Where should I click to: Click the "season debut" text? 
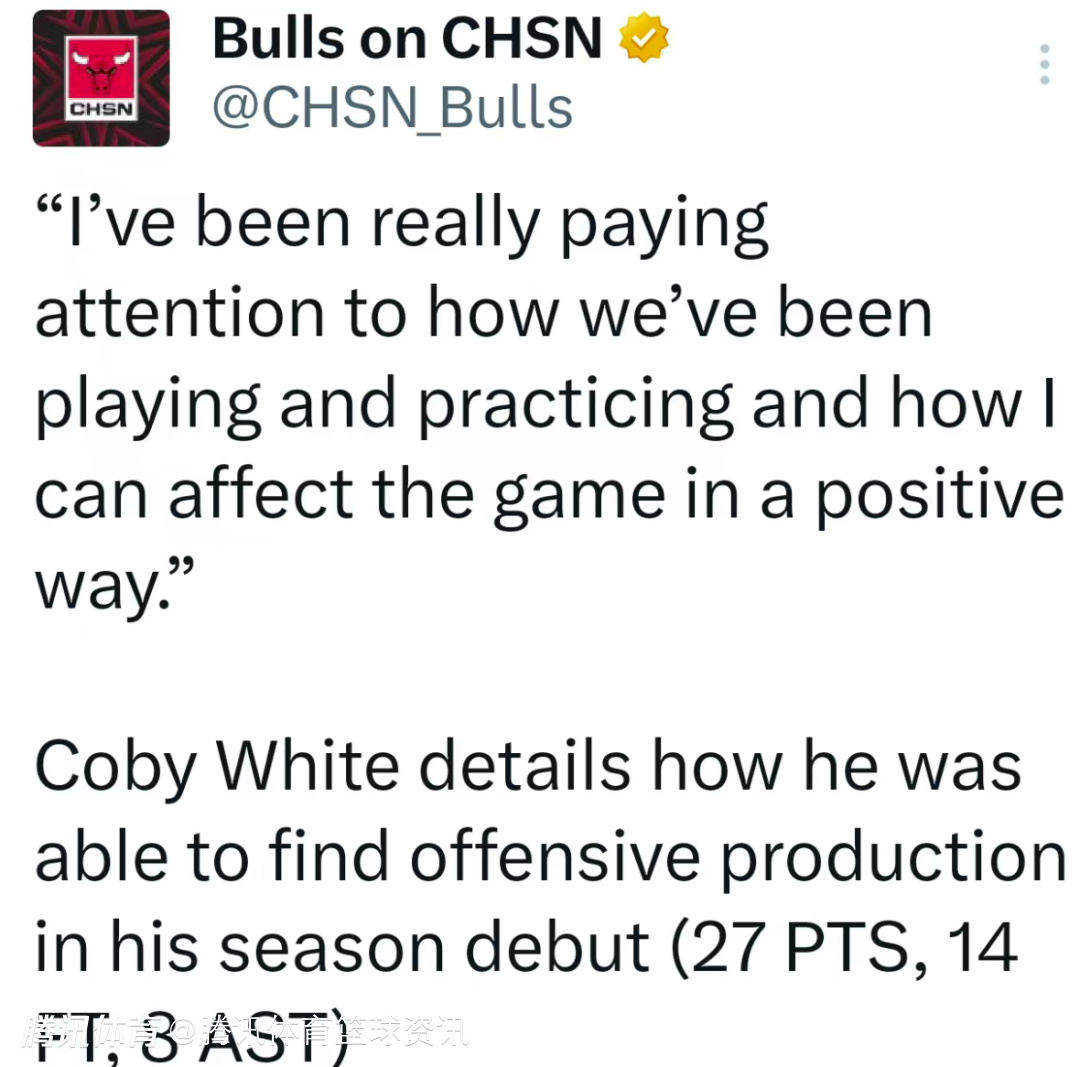pyautogui.click(x=435, y=946)
